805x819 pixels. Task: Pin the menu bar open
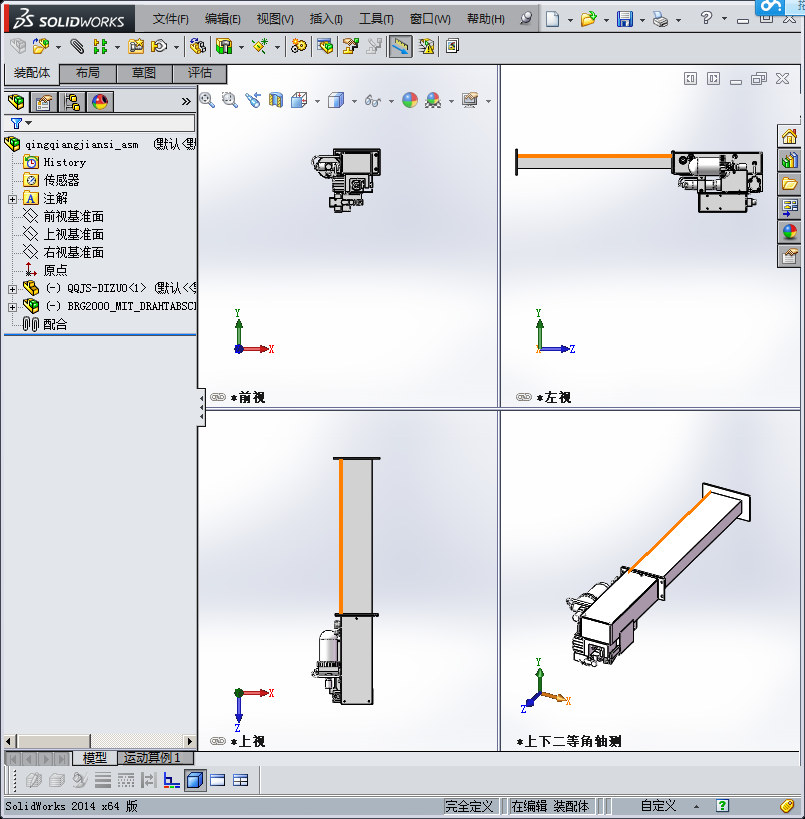coord(526,19)
